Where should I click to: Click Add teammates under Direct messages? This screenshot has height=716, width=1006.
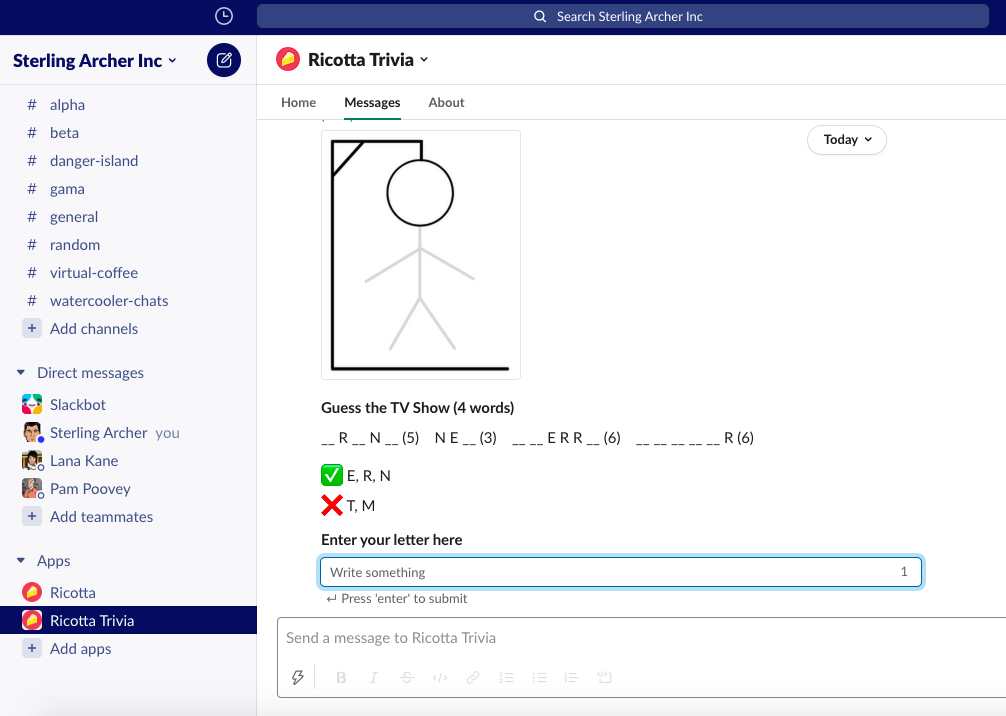click(101, 516)
